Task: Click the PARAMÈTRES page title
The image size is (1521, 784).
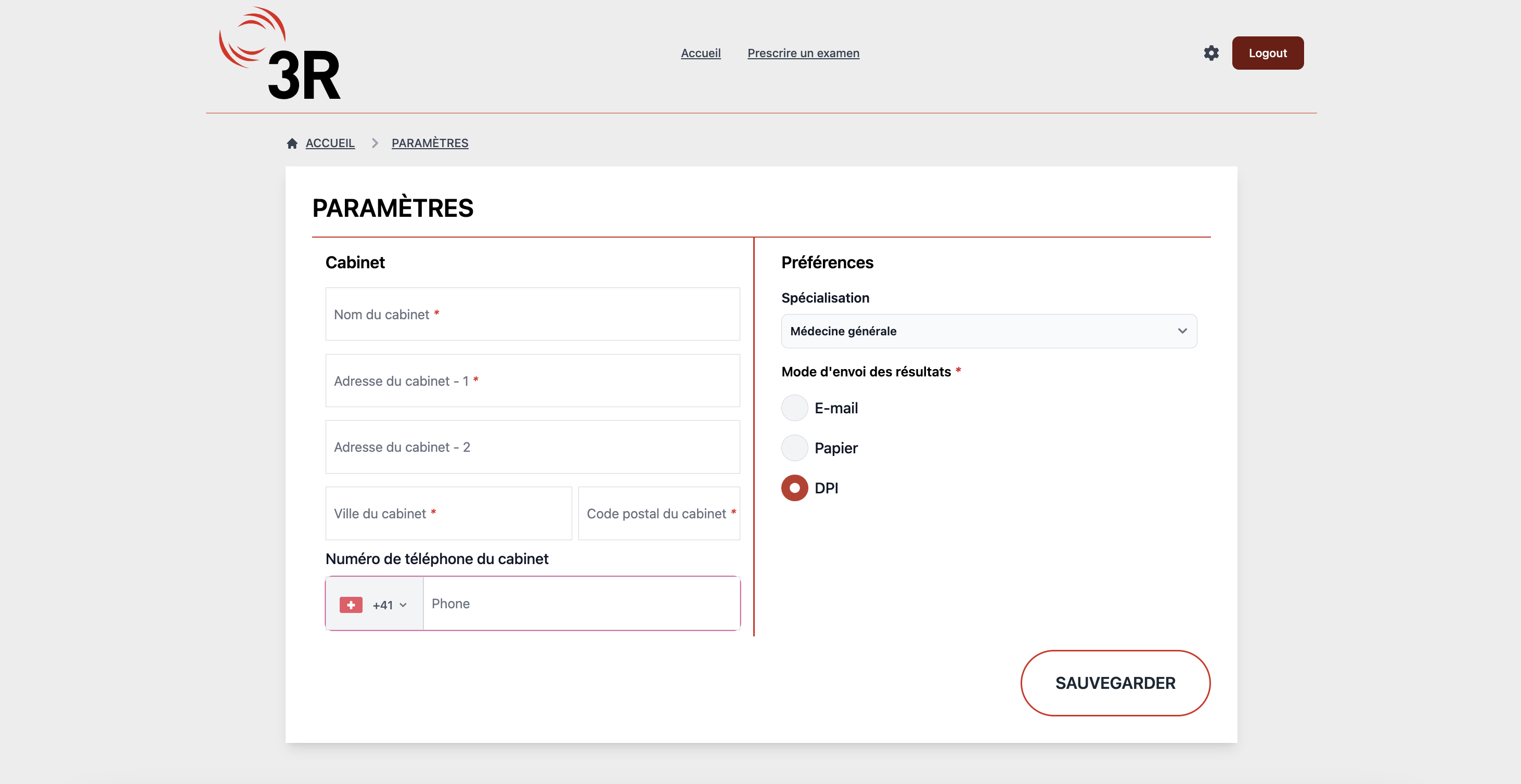Action: [393, 207]
